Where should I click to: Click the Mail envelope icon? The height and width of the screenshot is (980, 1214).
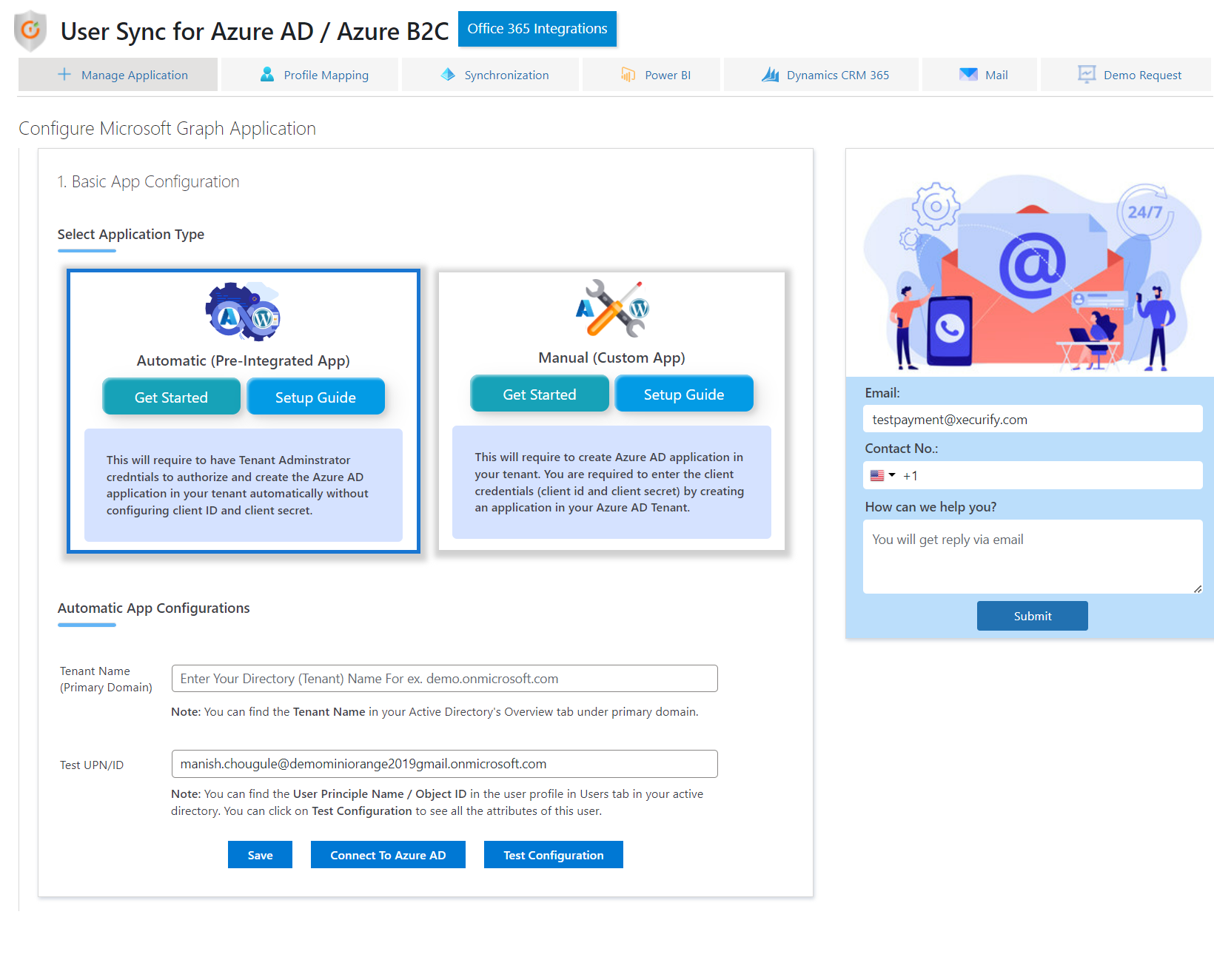pos(968,74)
